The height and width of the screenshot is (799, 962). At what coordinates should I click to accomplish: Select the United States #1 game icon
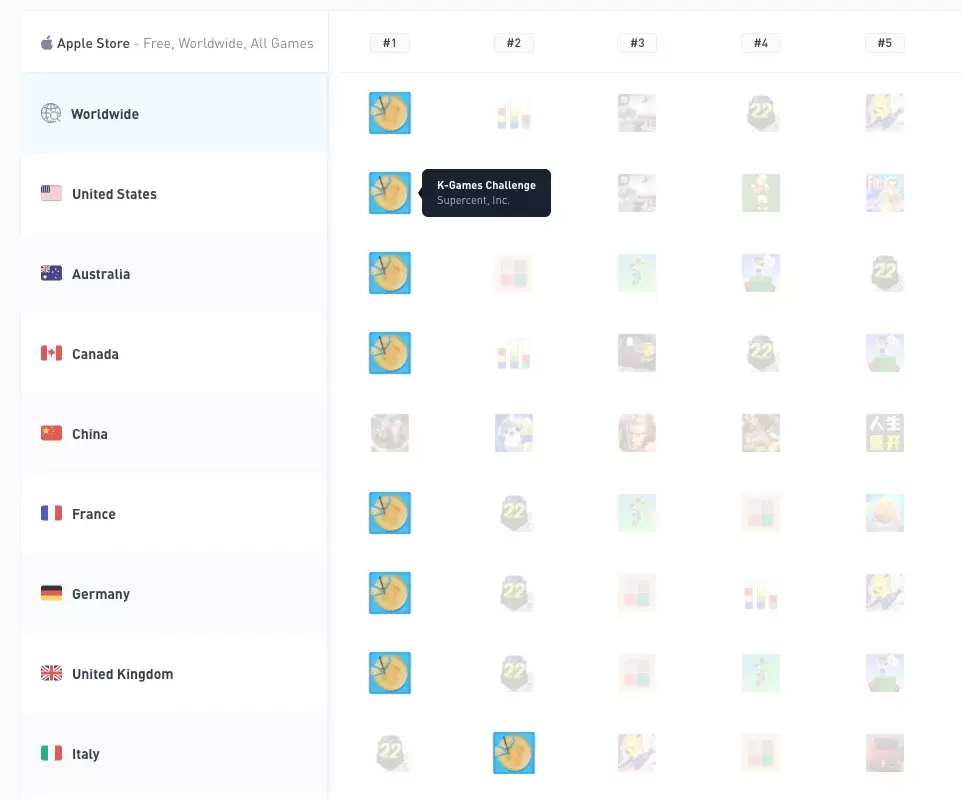point(390,193)
